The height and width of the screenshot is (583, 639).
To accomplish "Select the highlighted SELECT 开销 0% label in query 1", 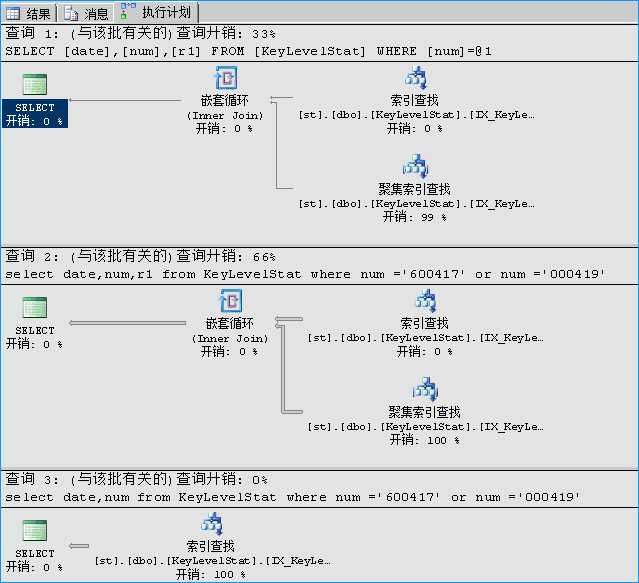I will [x=35, y=114].
